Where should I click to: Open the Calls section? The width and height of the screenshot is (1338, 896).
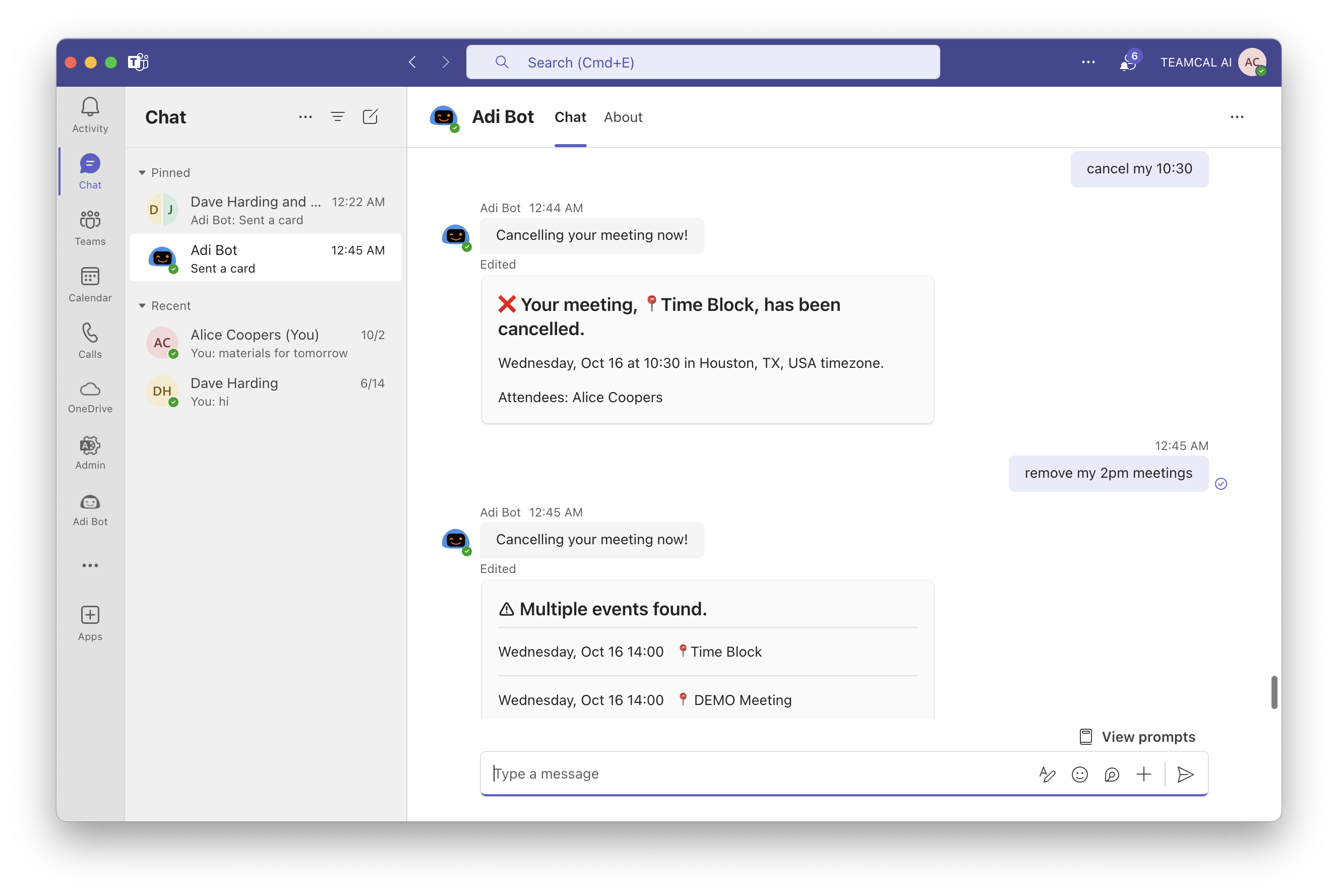(x=90, y=341)
